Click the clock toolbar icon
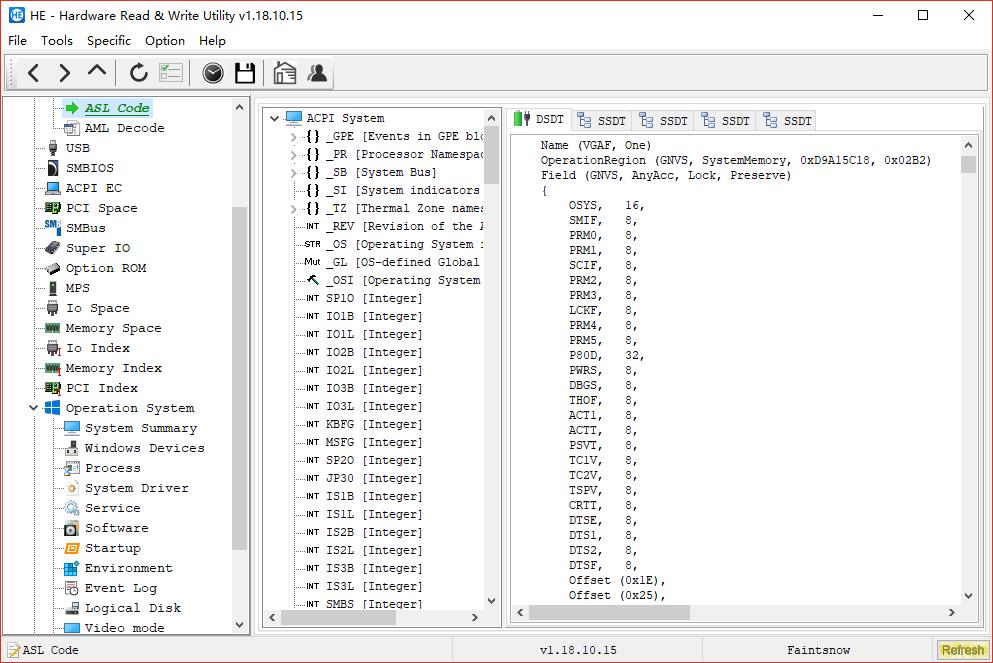This screenshot has width=993, height=663. pyautogui.click(x=213, y=73)
